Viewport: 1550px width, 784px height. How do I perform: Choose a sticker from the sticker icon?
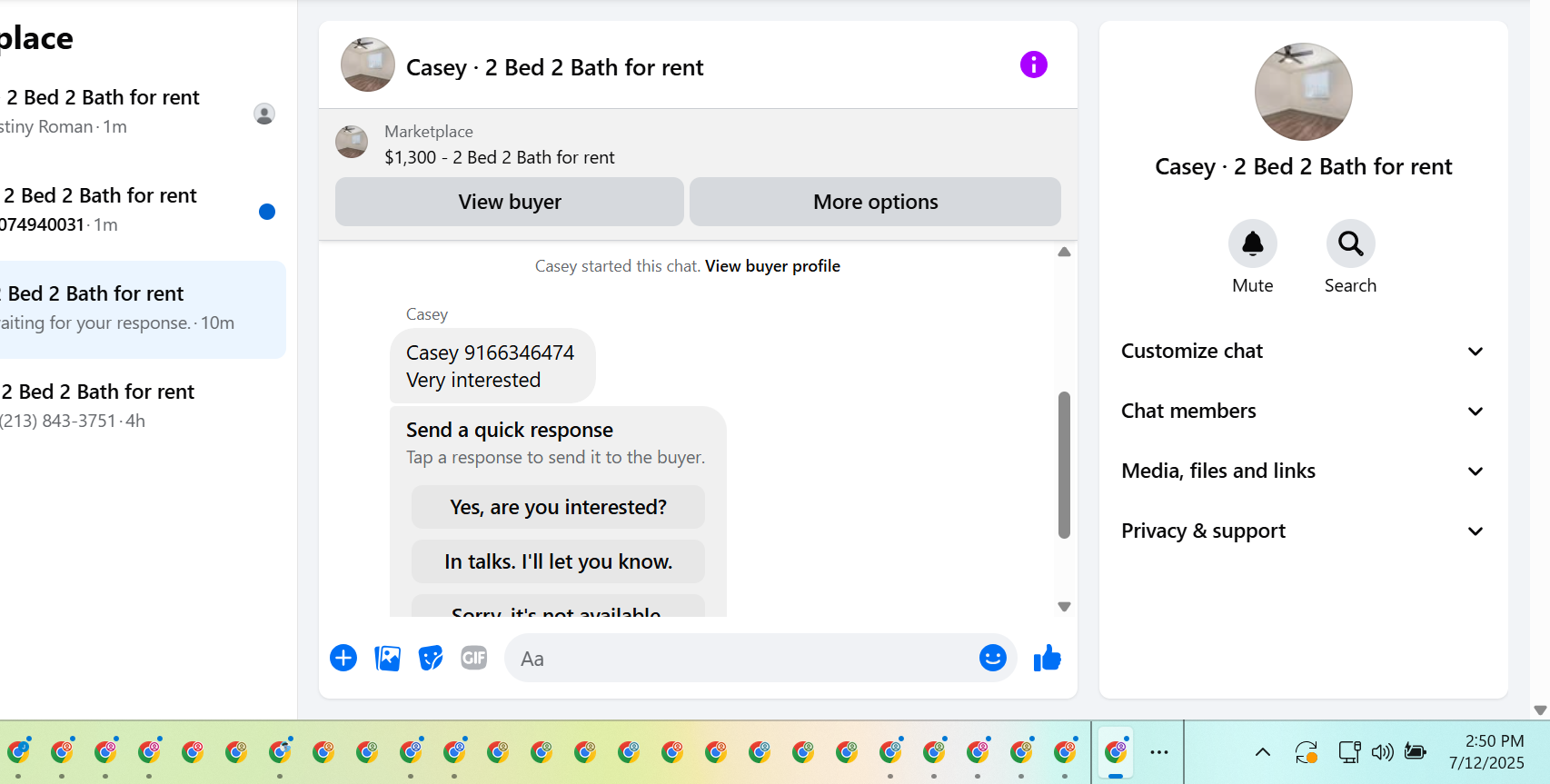(x=431, y=658)
